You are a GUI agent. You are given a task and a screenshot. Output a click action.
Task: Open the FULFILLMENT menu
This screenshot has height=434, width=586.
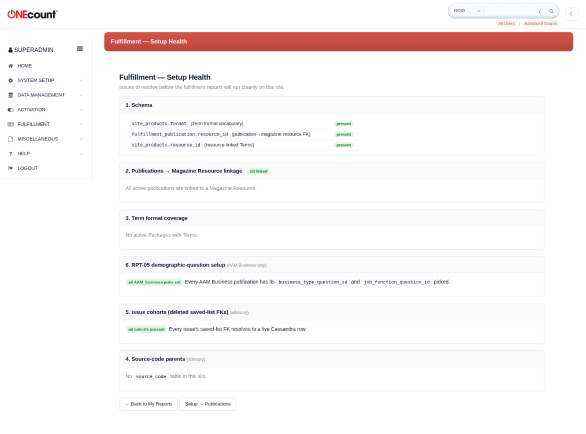coord(34,124)
